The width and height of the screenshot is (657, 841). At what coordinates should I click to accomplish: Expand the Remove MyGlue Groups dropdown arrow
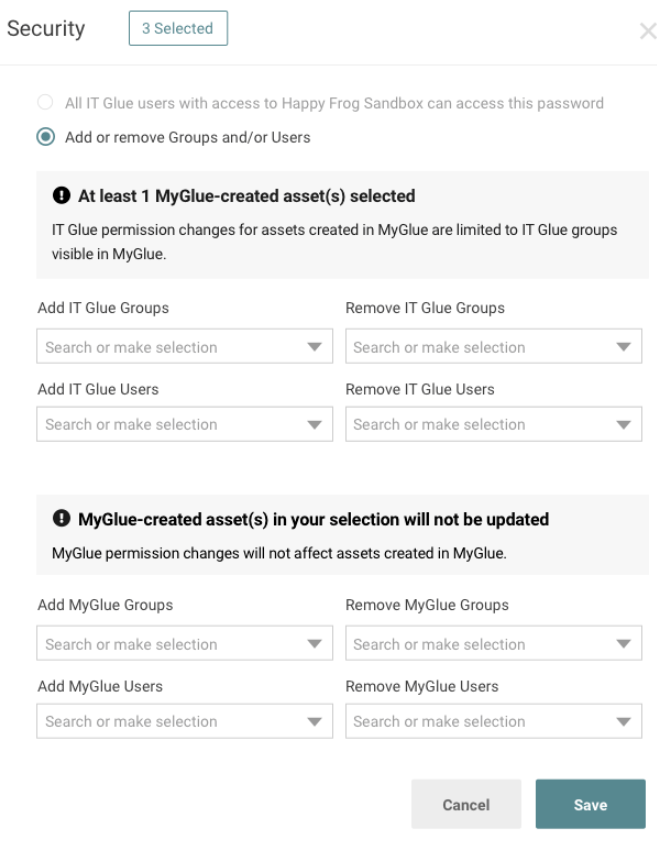623,644
